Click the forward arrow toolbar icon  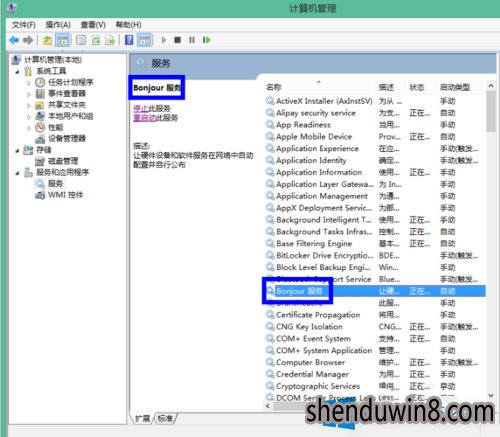[28, 40]
